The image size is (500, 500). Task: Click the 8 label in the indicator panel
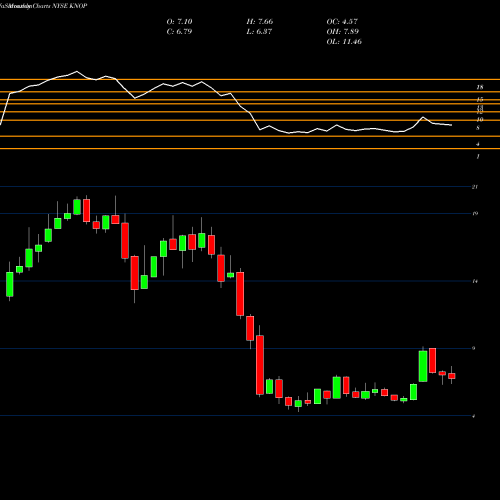click(x=478, y=128)
